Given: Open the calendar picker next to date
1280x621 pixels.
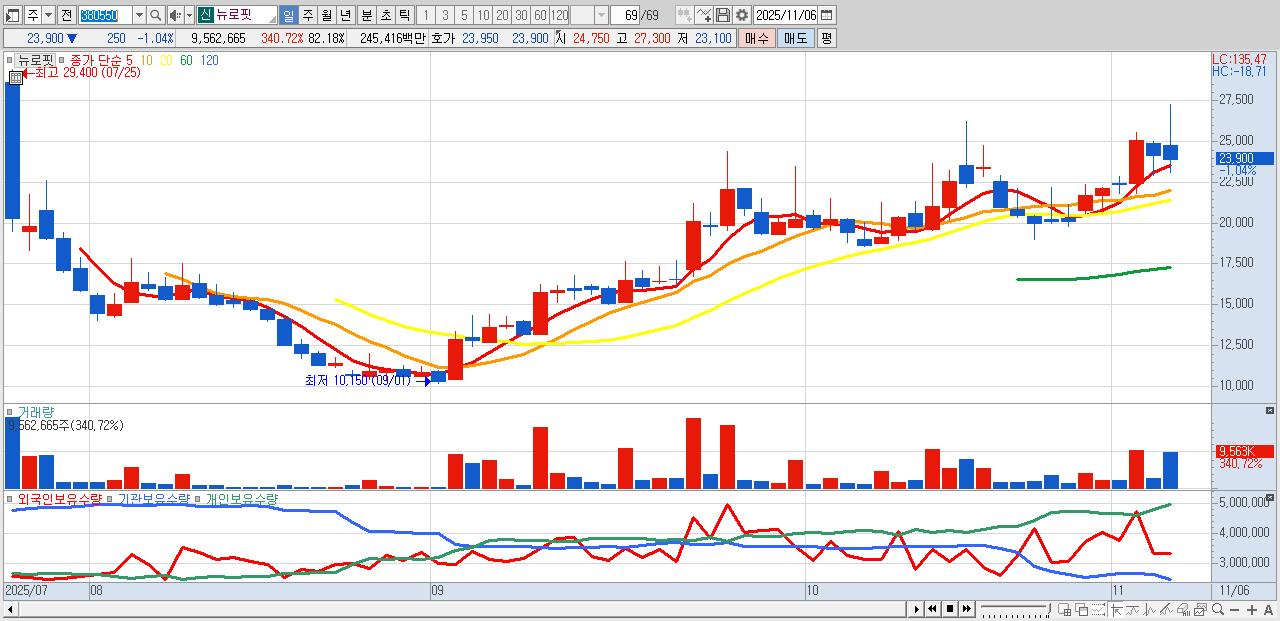Looking at the screenshot, I should pyautogui.click(x=826, y=15).
